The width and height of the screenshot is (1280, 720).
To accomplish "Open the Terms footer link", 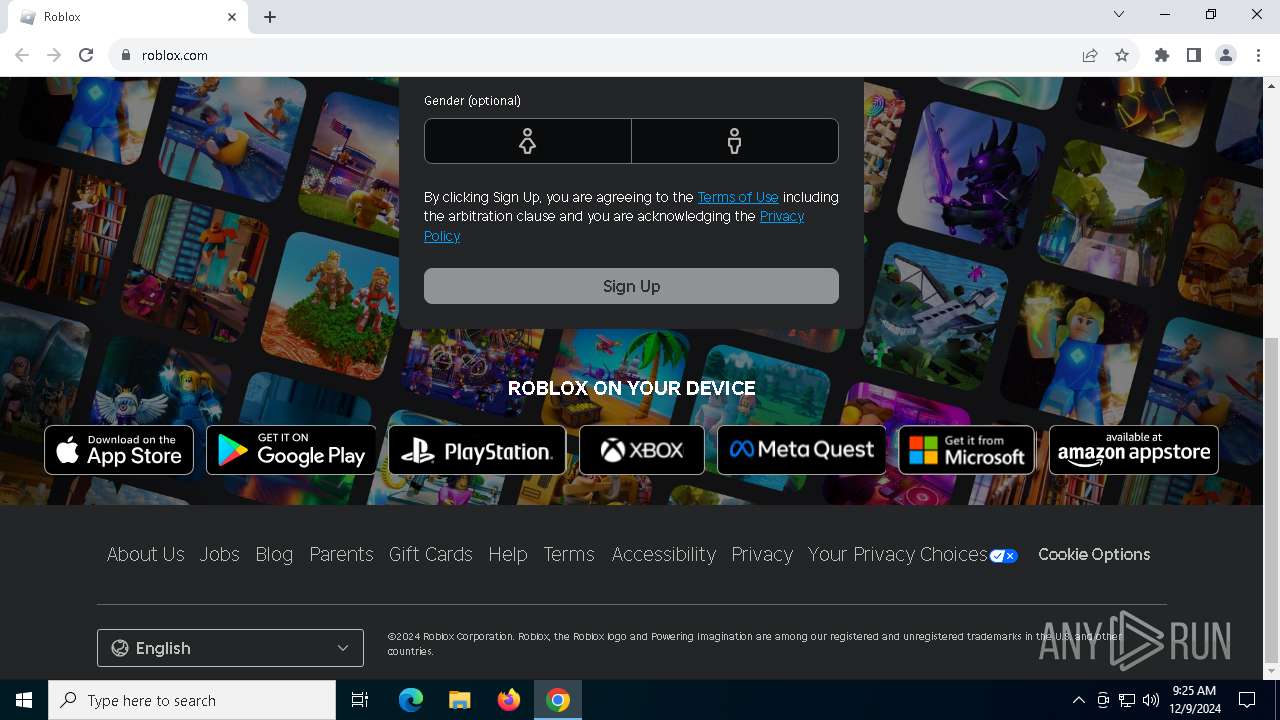I will pos(569,554).
